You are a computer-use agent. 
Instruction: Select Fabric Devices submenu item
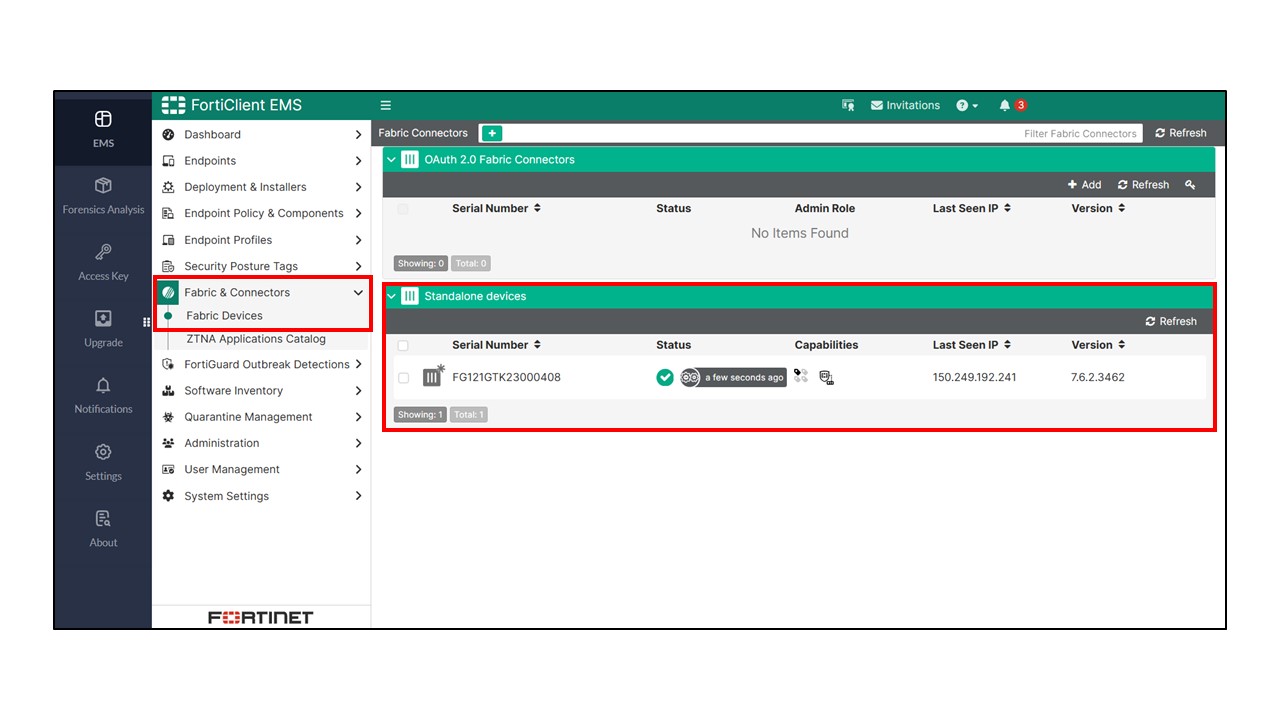coord(225,316)
